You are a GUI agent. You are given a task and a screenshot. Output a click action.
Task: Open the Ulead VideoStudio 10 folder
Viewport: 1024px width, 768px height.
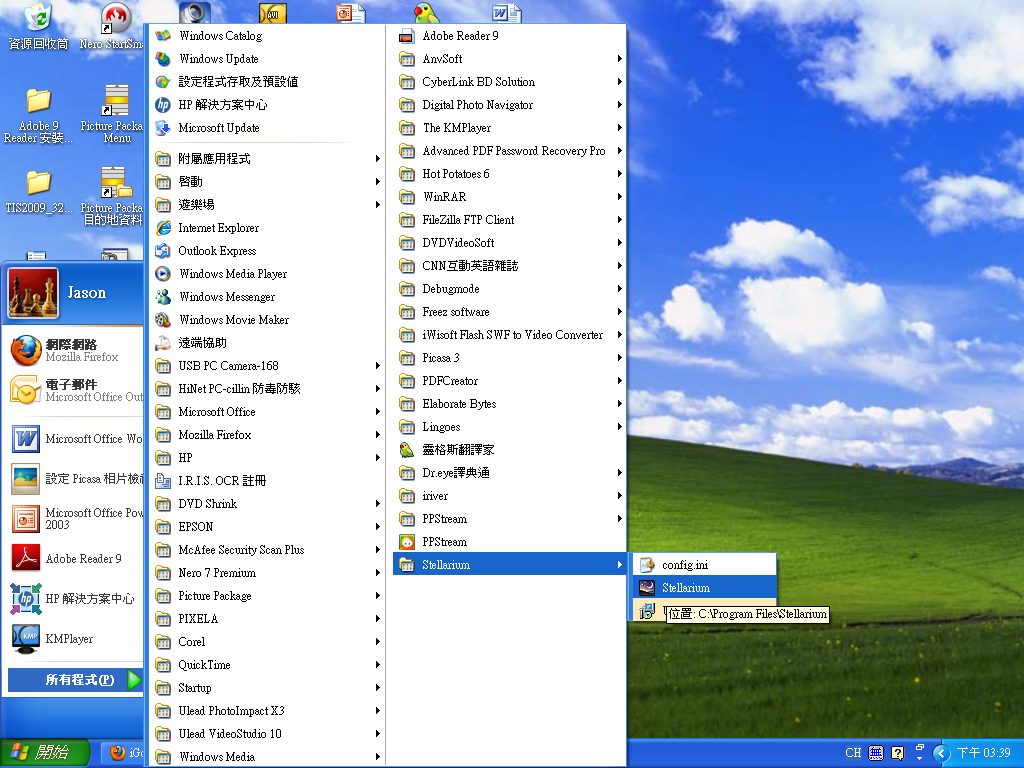click(x=268, y=734)
